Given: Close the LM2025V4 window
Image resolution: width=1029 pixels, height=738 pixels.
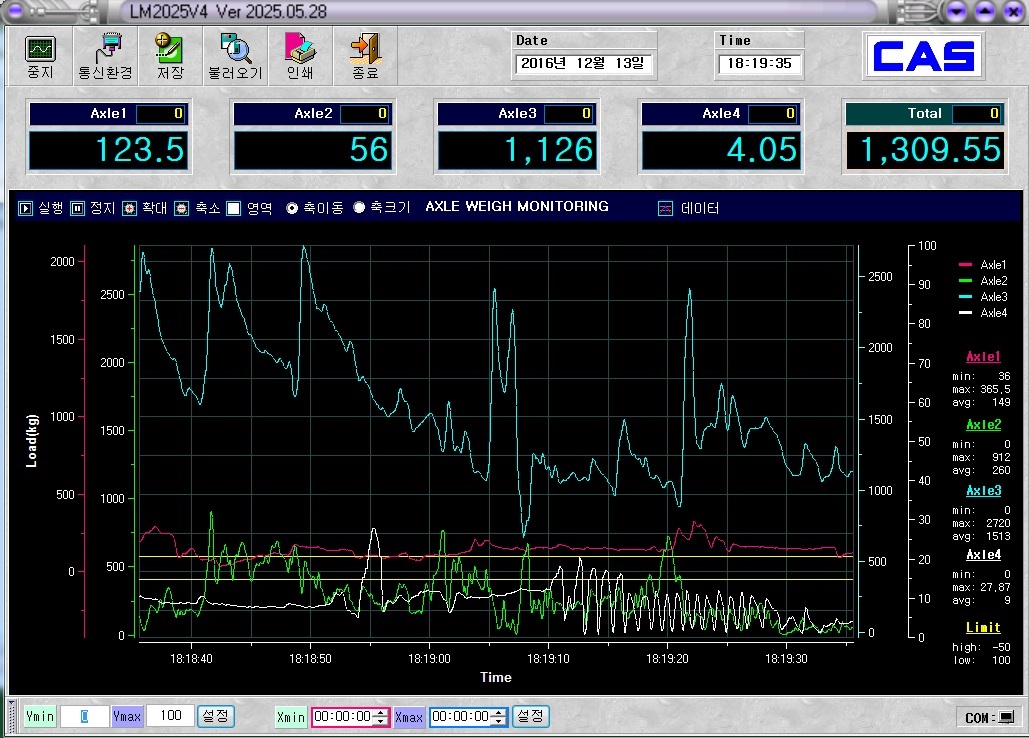Looking at the screenshot, I should [1013, 10].
